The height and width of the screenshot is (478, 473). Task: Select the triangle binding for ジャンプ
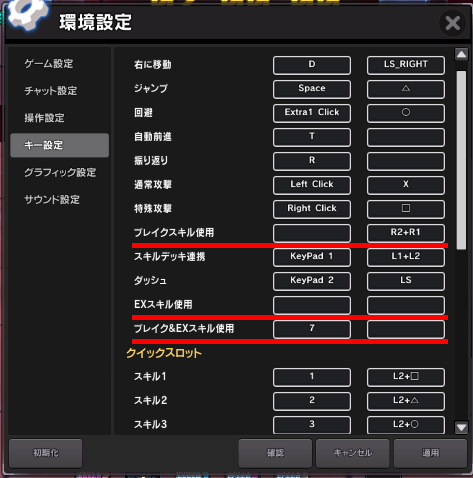pyautogui.click(x=406, y=89)
